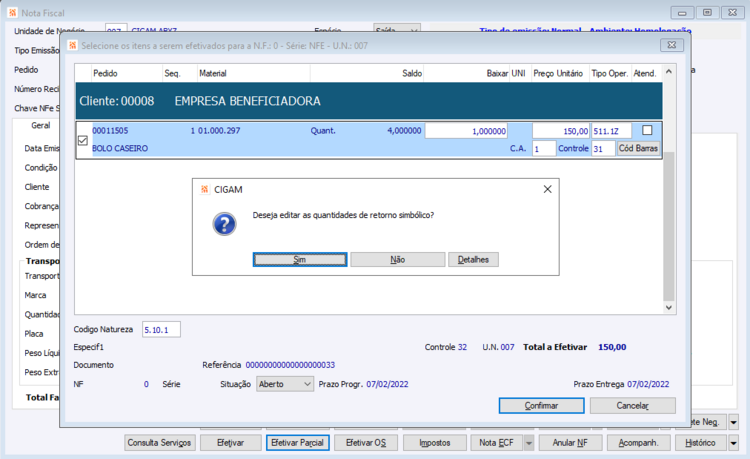Screen dimensions: 750x459
Task: Click the Total a Efetivar value 150,00
Action: click(x=612, y=347)
